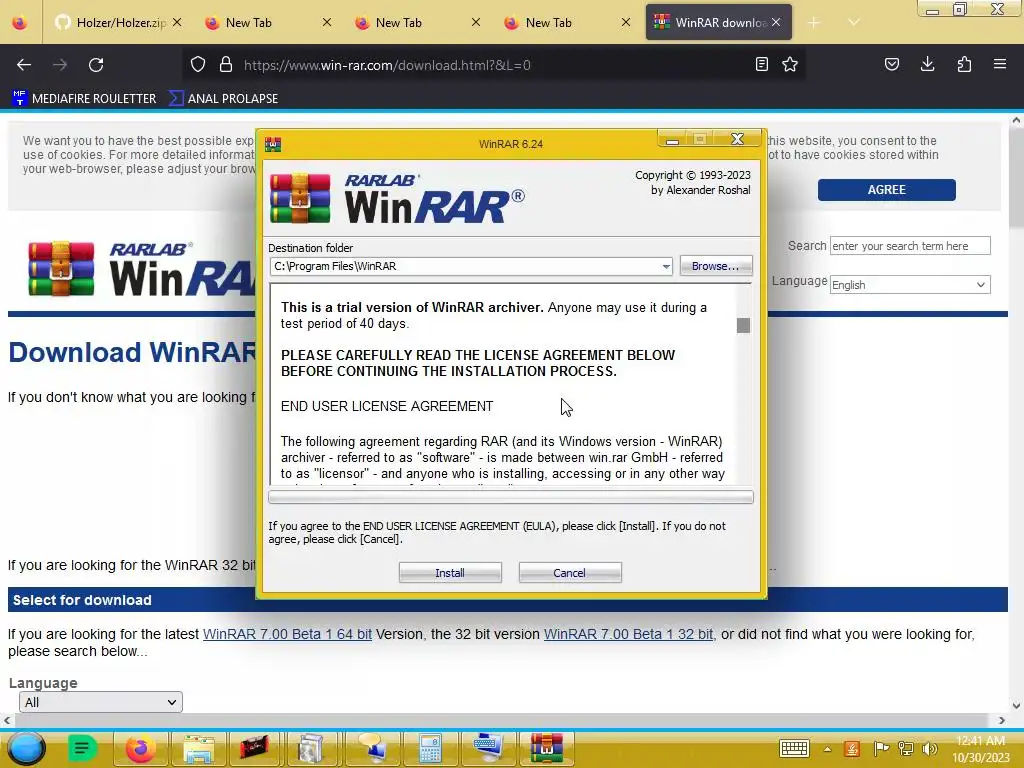Open the Language All dropdown
This screenshot has width=1024, height=768.
pyautogui.click(x=101, y=702)
